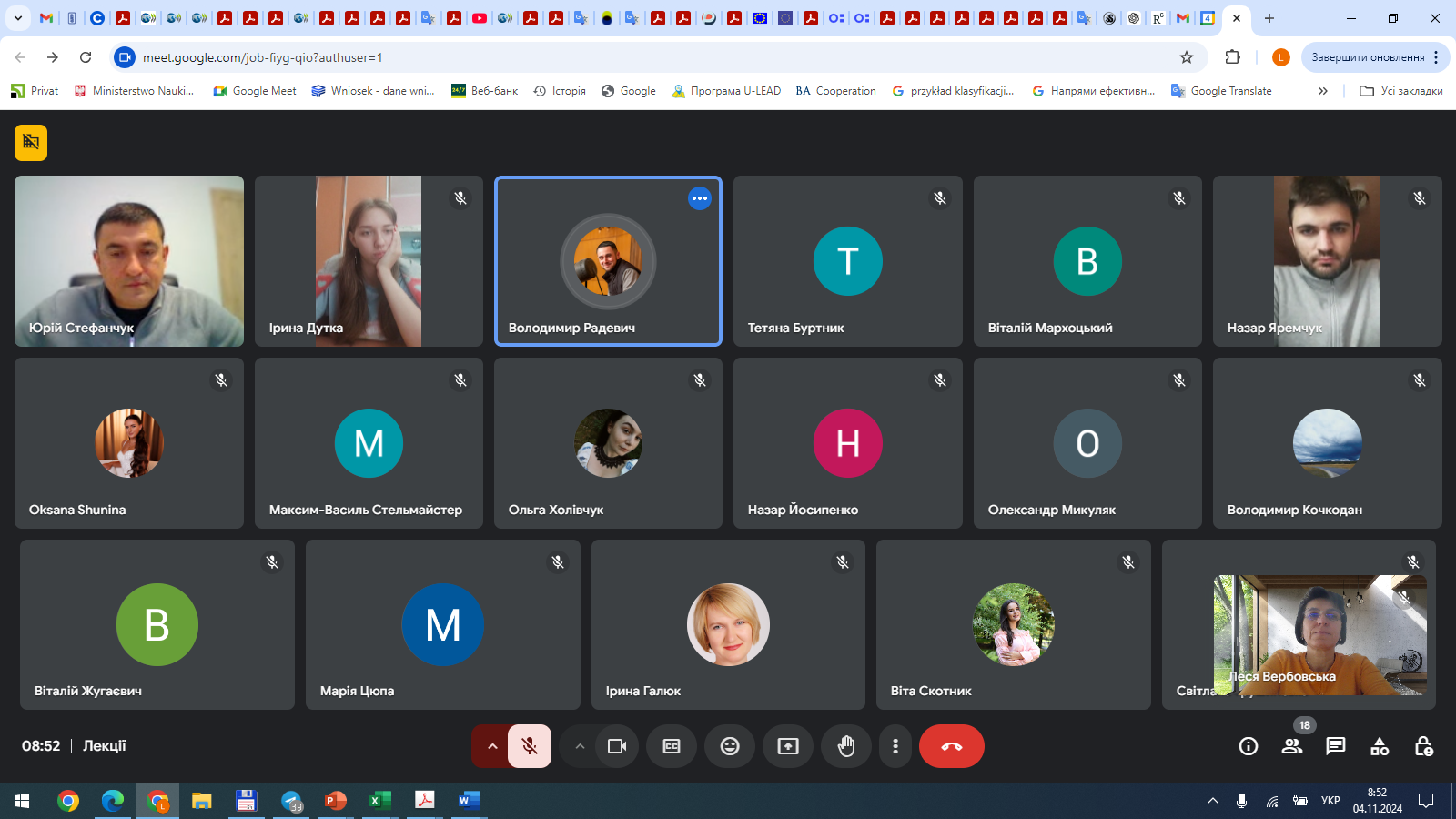Expand audio settings arrow beside microphone
This screenshot has width=1456, height=819.
(x=492, y=746)
